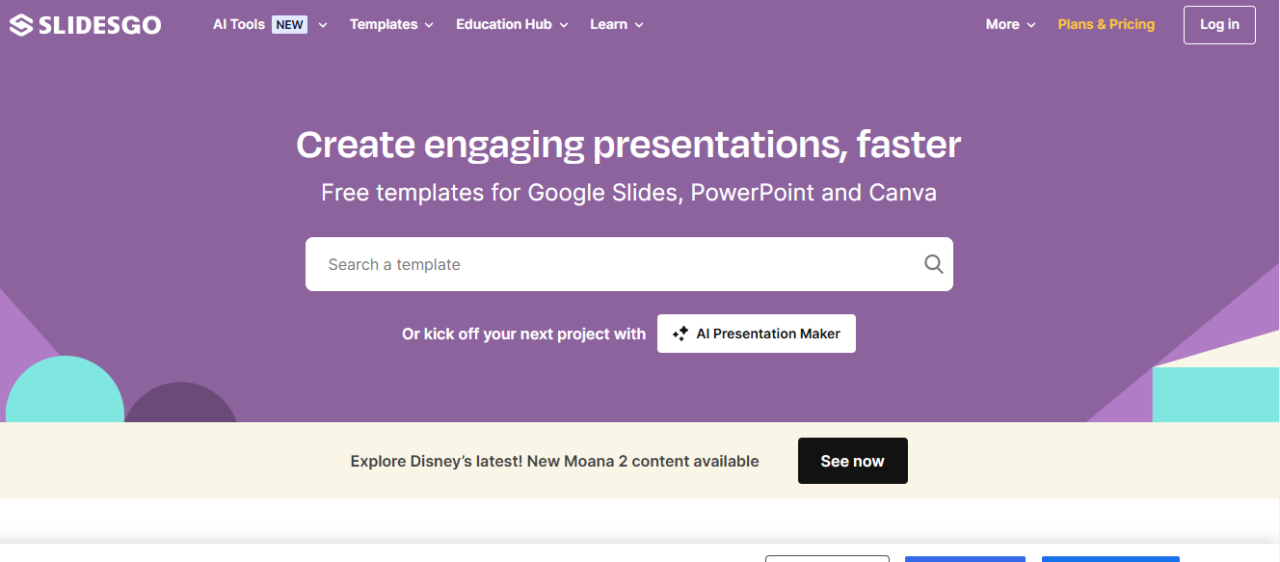The height and width of the screenshot is (562, 1280).
Task: Open the More menu
Action: click(x=1010, y=25)
